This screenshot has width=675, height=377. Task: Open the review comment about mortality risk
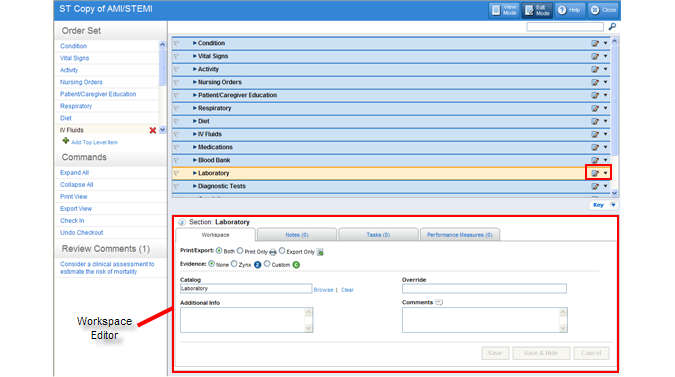[x=107, y=268]
